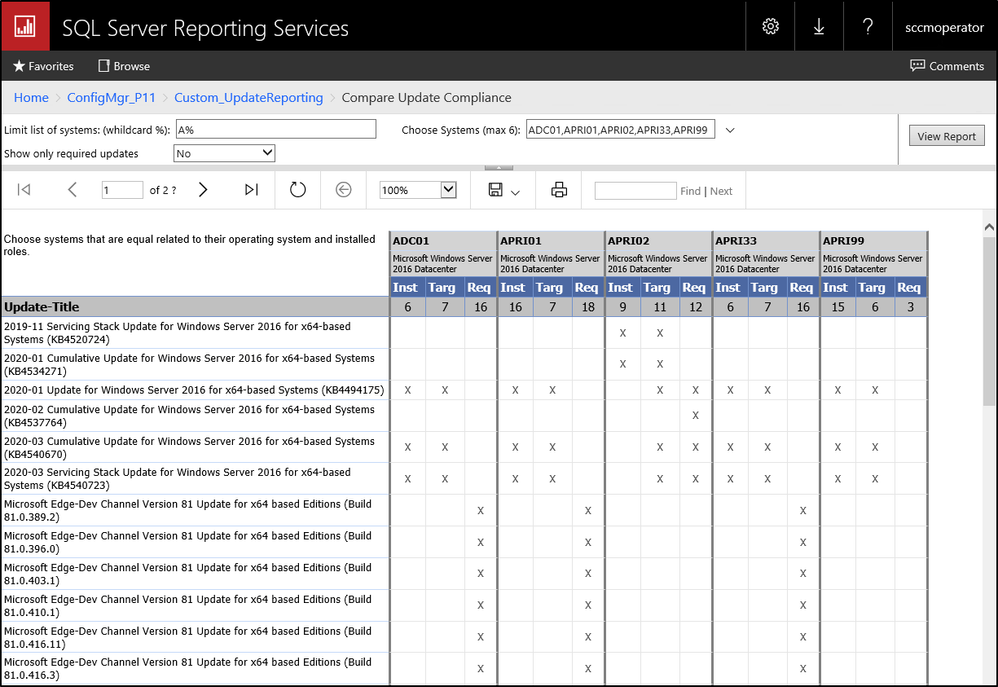Refresh the report
Image resolution: width=998 pixels, height=687 pixels.
click(297, 190)
